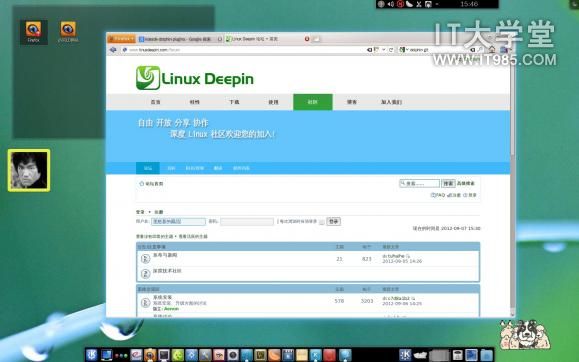Open the search engine dropdown in search bar
The height and width of the screenshot is (362, 579).
coord(403,49)
